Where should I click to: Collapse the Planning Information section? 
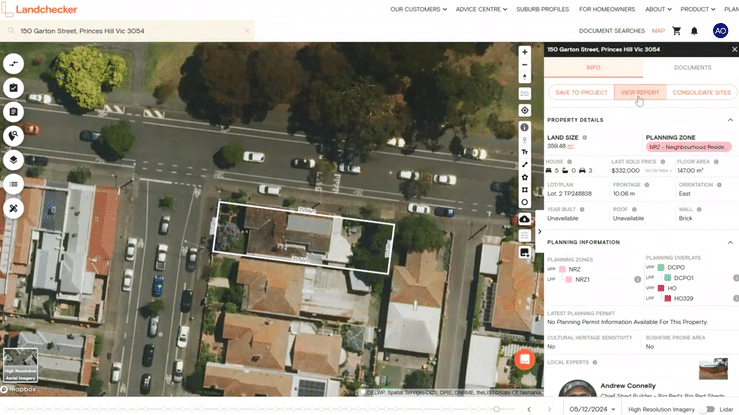(x=730, y=242)
